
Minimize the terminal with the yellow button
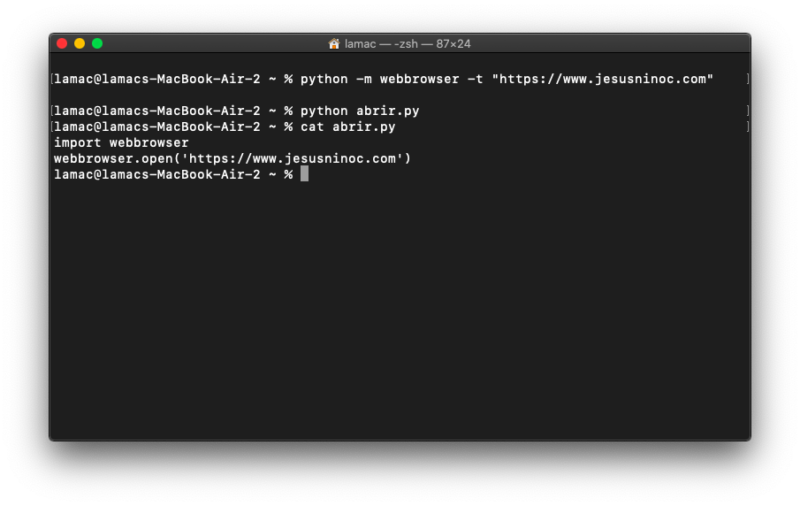click(x=80, y=44)
